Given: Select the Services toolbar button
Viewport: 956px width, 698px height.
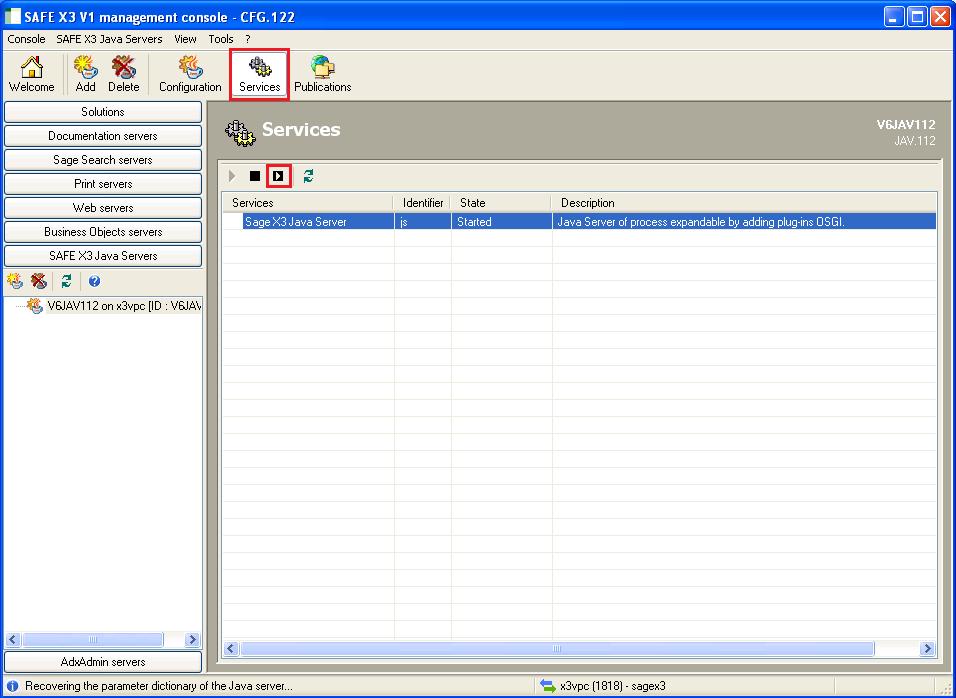Looking at the screenshot, I should [260, 75].
